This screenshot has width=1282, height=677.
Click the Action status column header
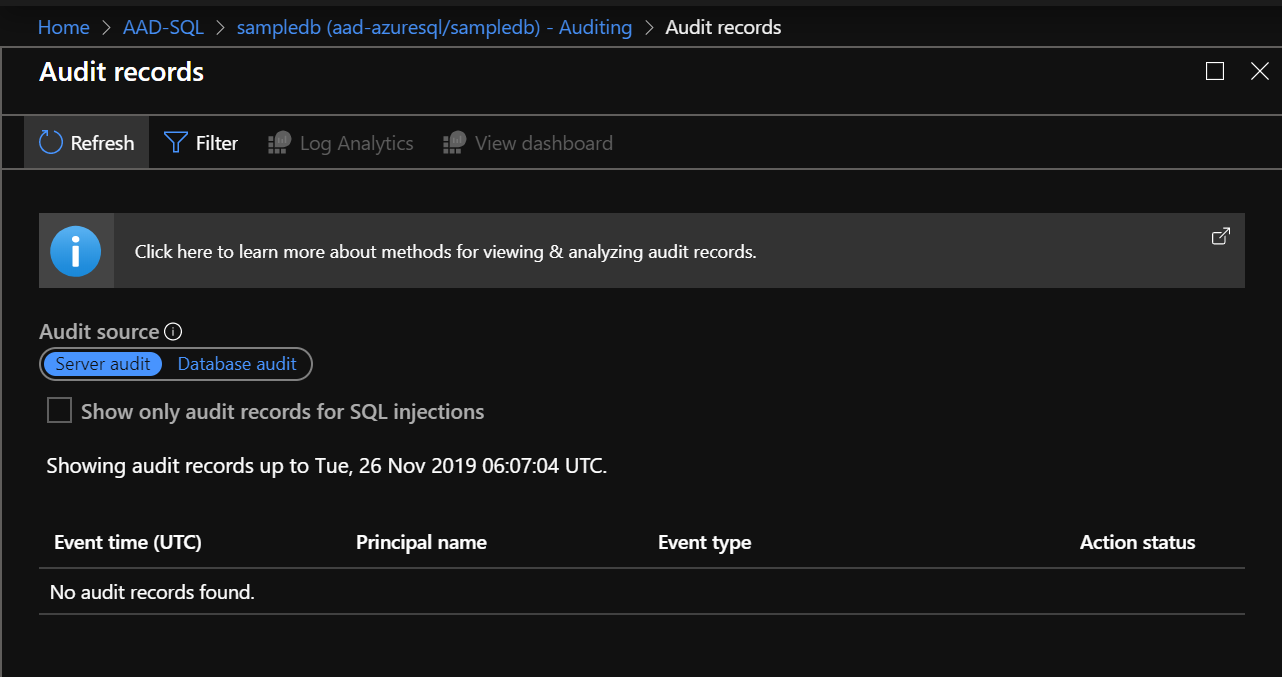(1137, 543)
